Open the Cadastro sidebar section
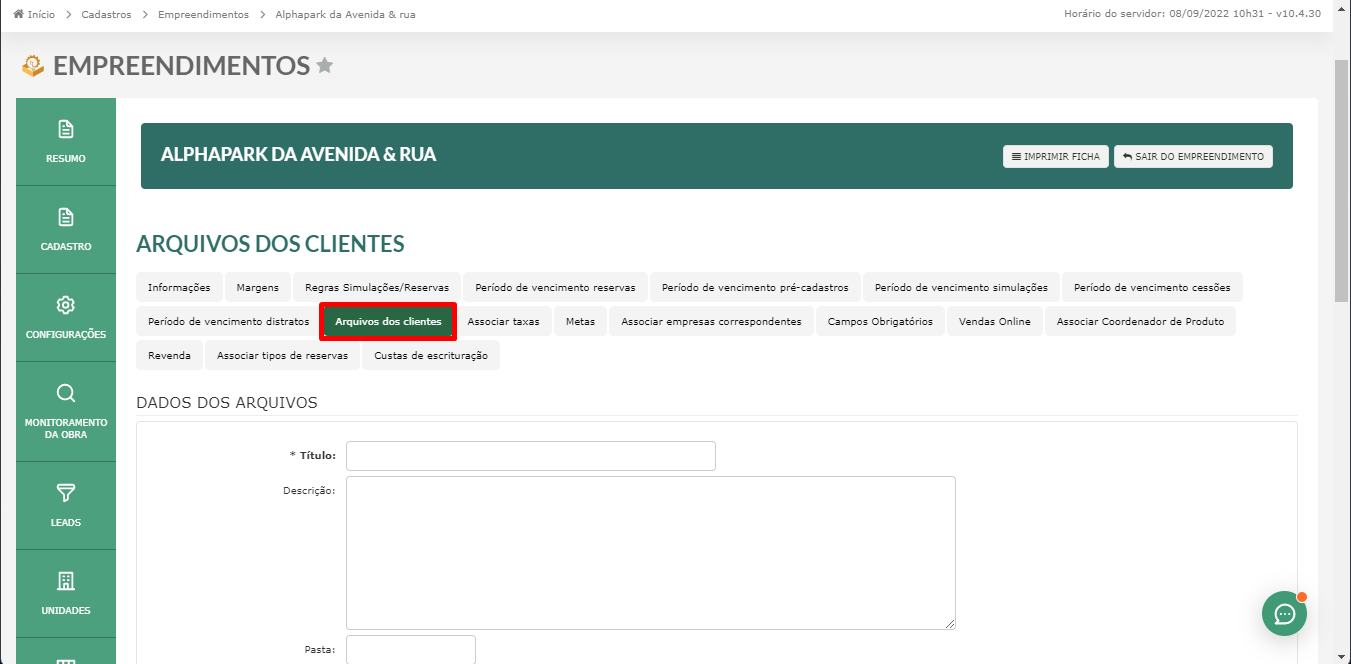The height and width of the screenshot is (664, 1351). tap(66, 230)
